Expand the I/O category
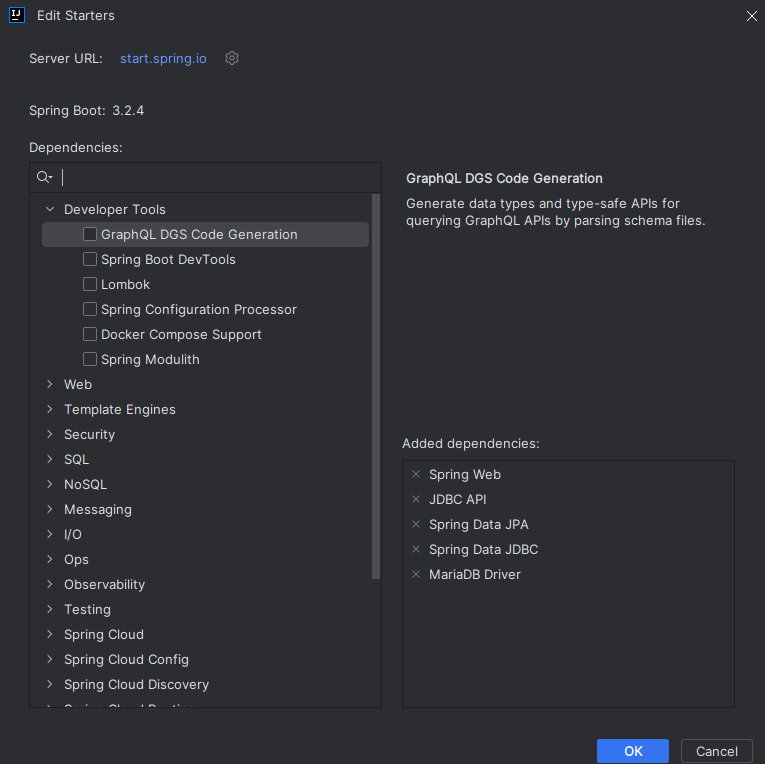 pyautogui.click(x=50, y=534)
